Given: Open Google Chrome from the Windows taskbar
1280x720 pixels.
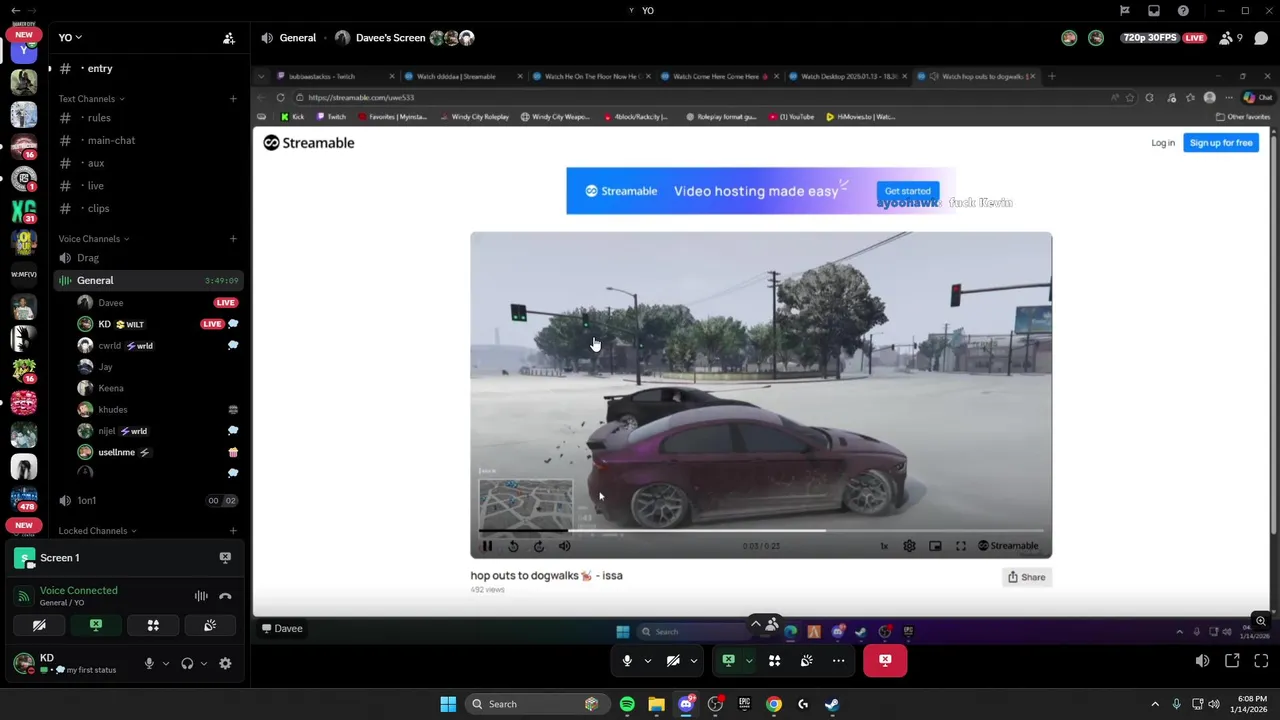Looking at the screenshot, I should click(x=774, y=704).
